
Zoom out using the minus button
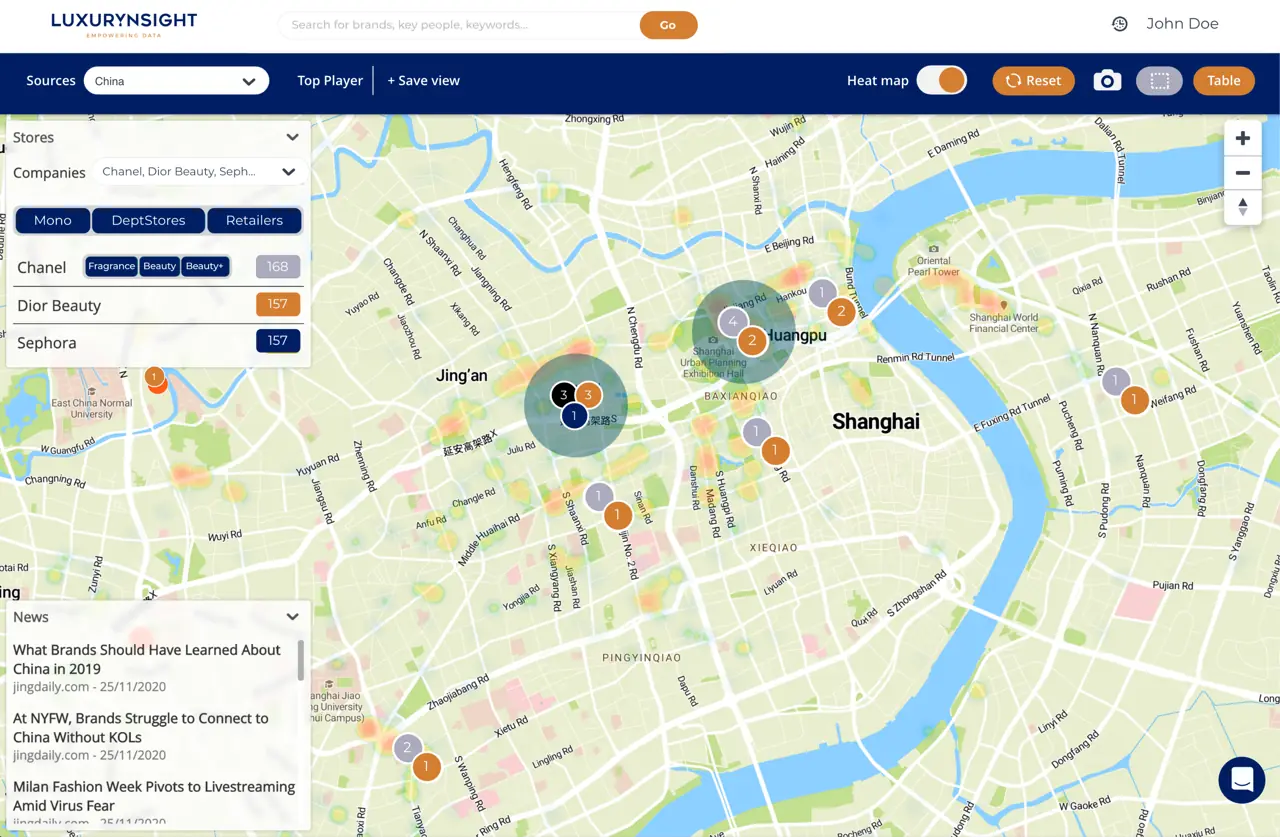(1242, 173)
